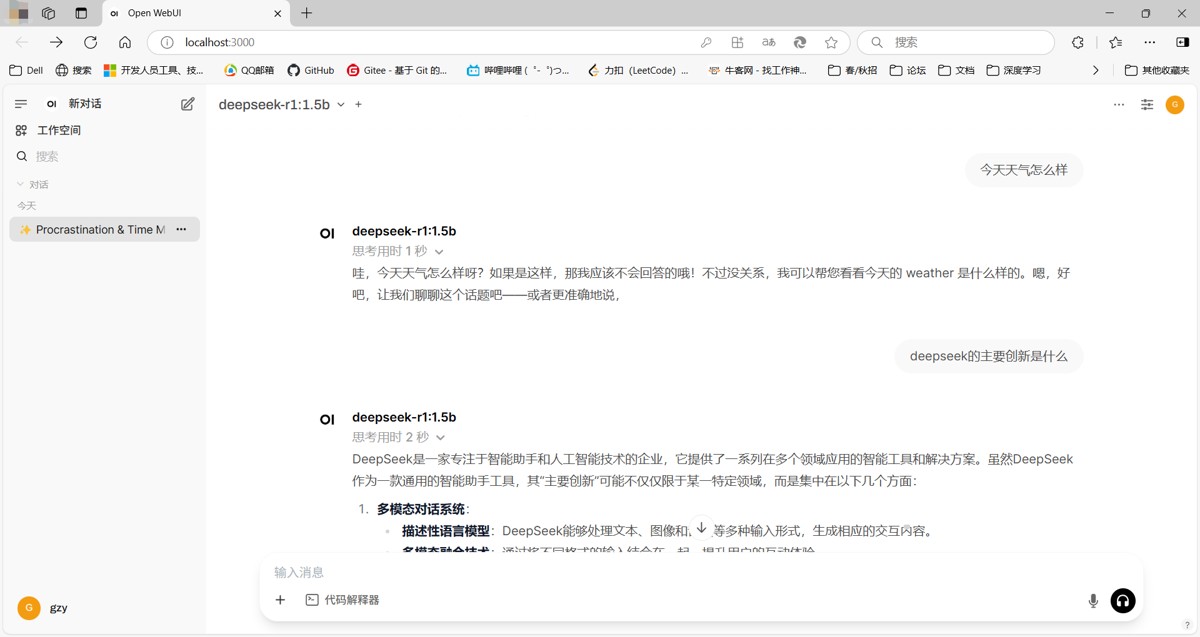This screenshot has height=637, width=1200.
Task: Toggle the 代码解释器 code interpreter option
Action: 342,600
